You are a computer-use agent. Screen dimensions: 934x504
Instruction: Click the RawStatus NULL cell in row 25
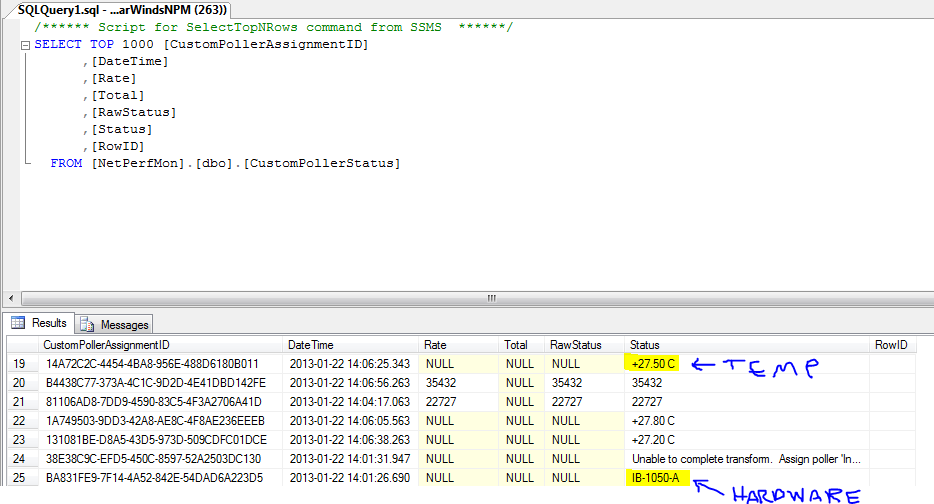pos(584,478)
